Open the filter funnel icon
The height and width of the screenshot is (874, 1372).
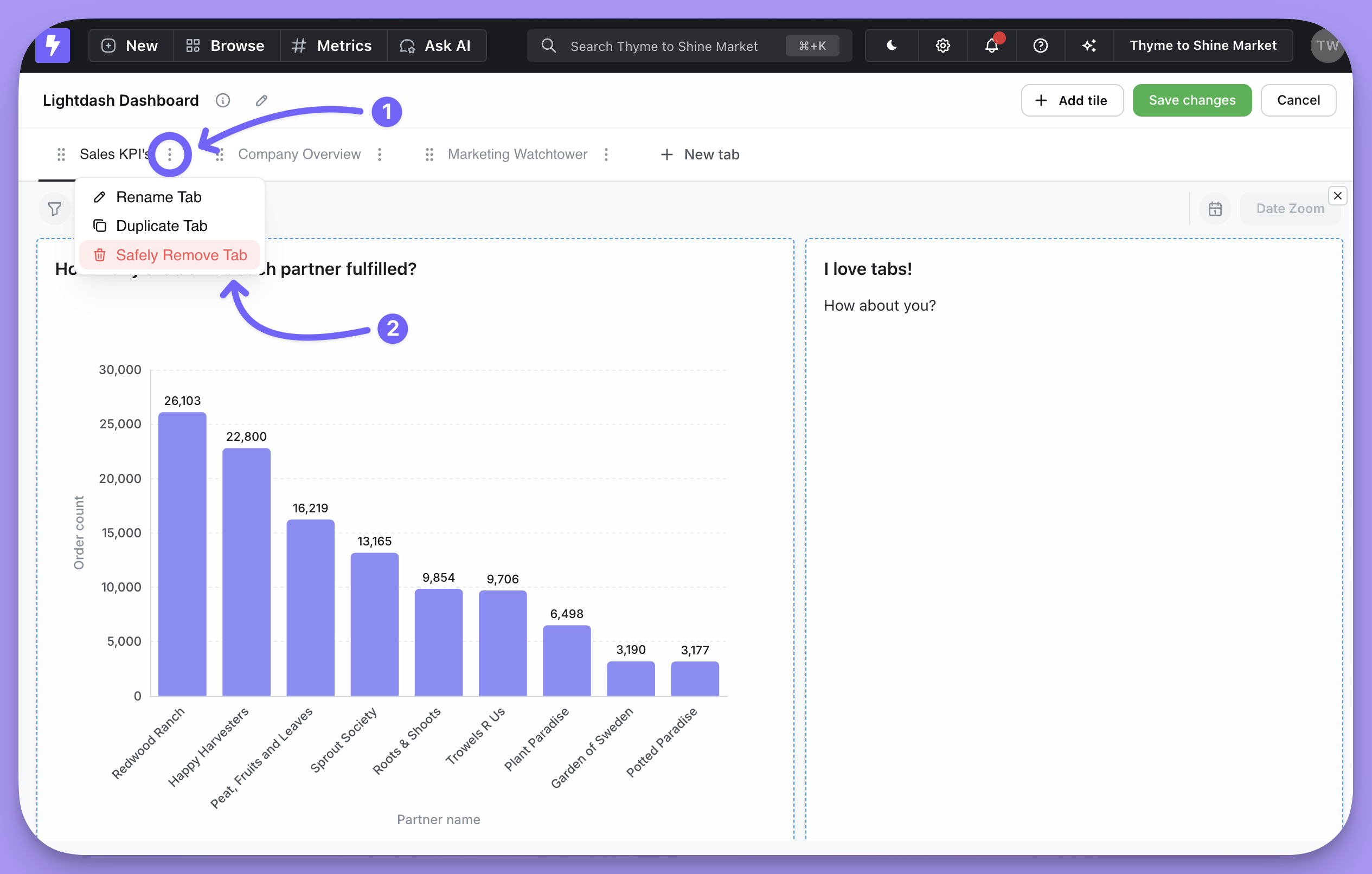point(55,209)
